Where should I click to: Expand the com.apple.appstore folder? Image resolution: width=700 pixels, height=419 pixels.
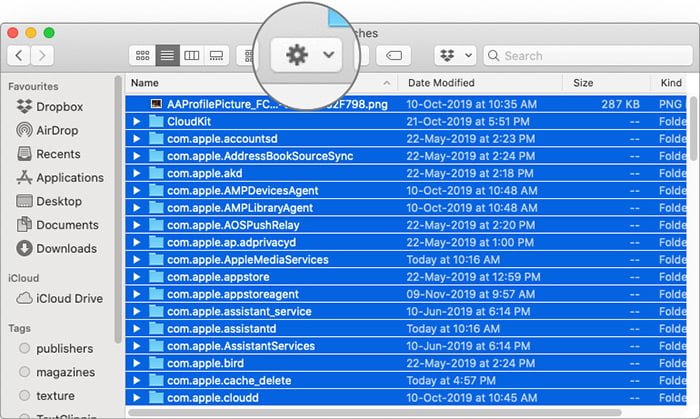click(137, 277)
